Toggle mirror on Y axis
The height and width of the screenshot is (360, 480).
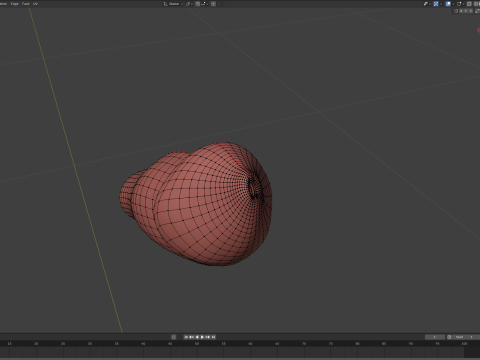(x=466, y=11)
